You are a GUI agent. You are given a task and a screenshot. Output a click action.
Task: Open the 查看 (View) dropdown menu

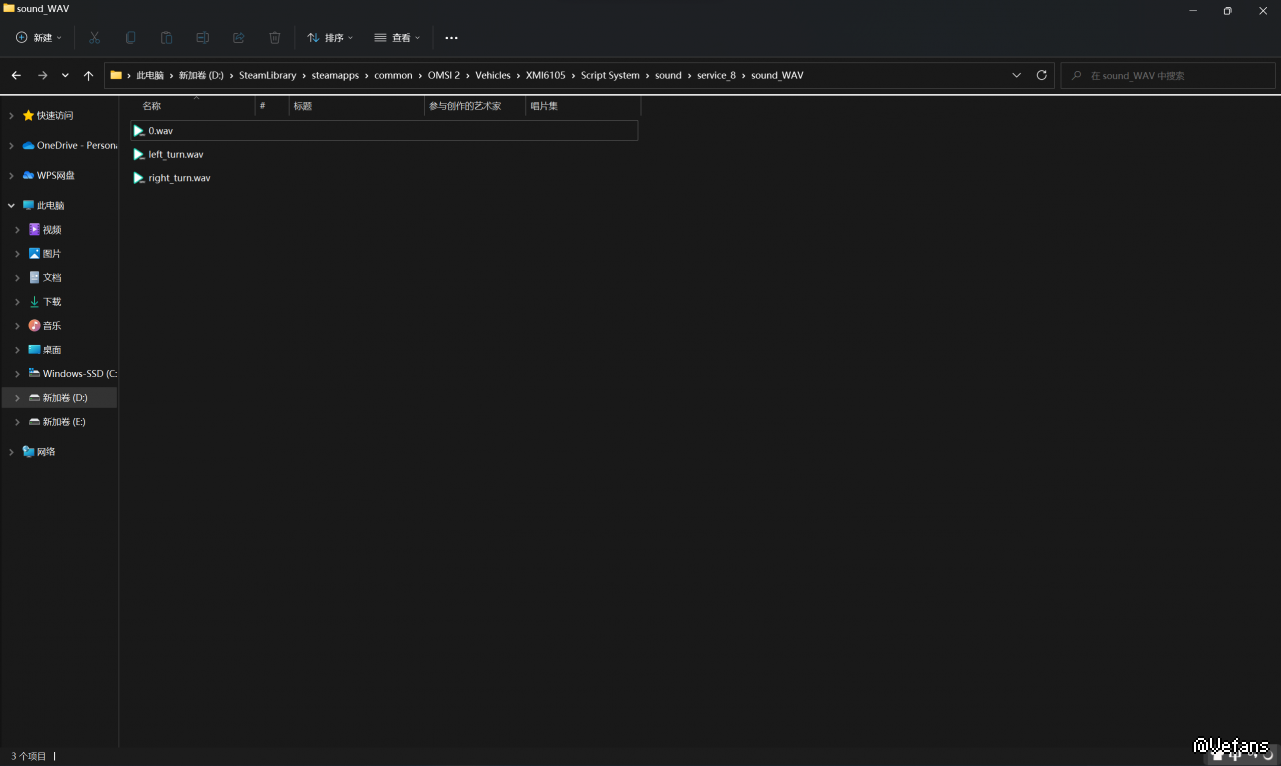point(397,38)
